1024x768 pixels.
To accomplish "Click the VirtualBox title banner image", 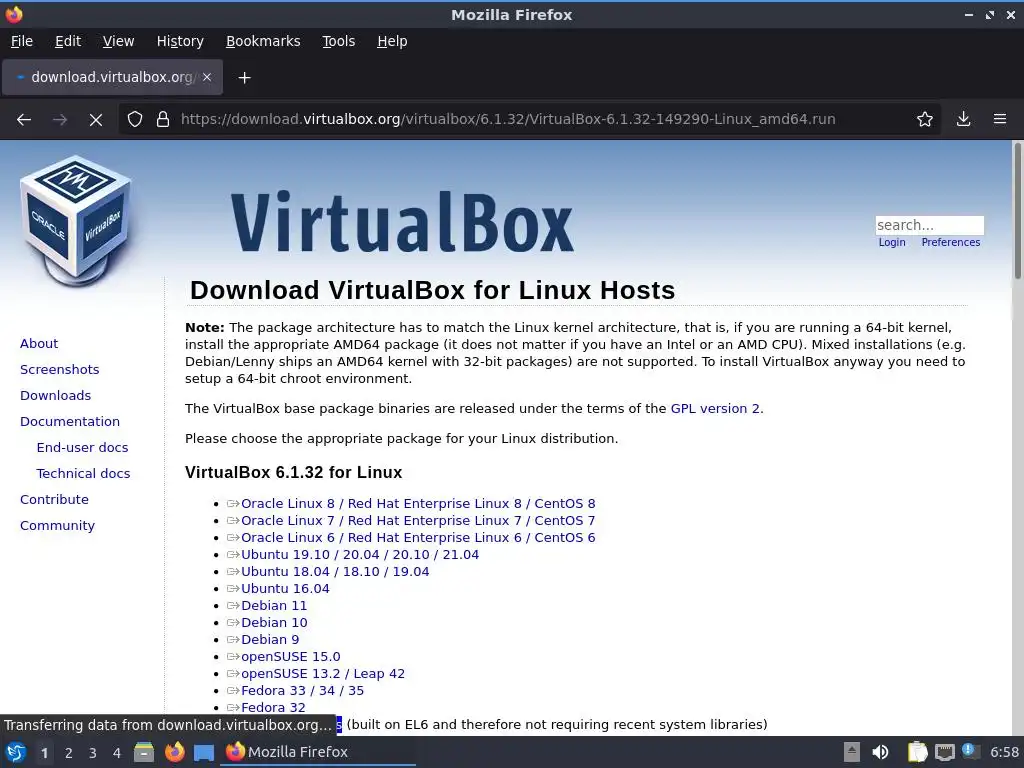I will [402, 222].
